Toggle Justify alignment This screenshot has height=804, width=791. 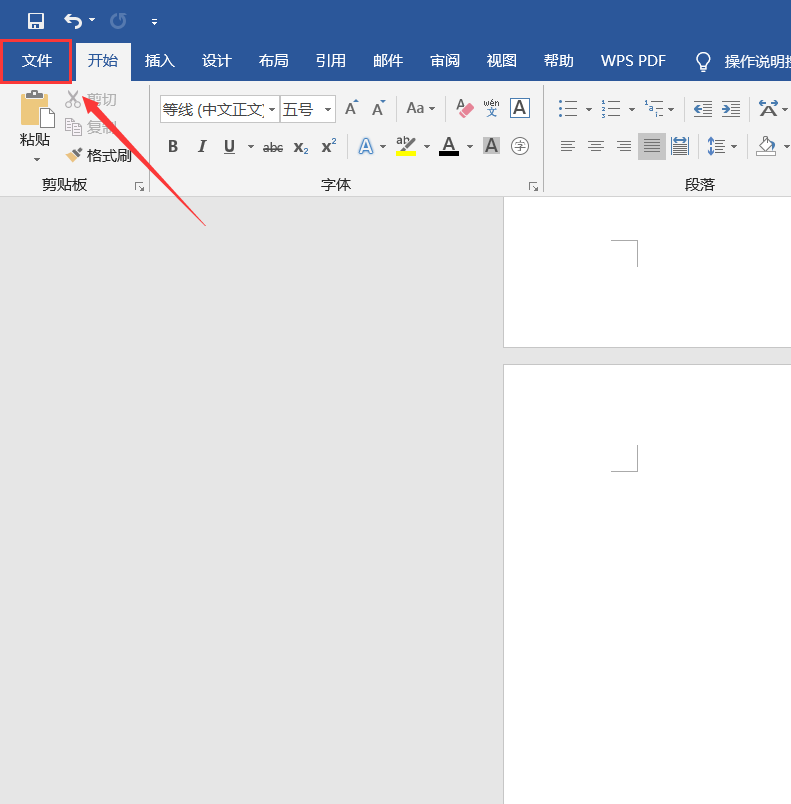[x=652, y=147]
